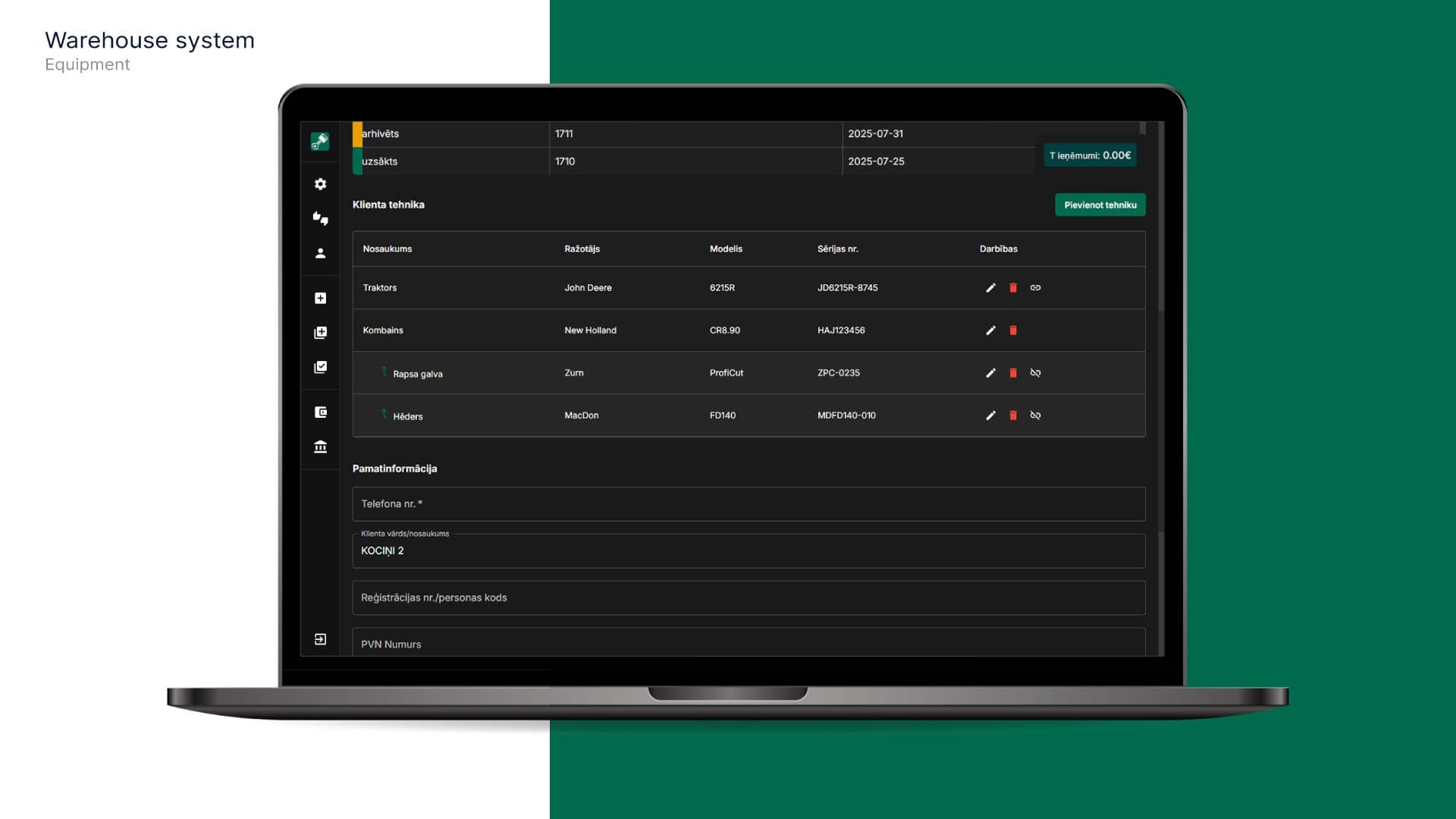
Task: Open the bank building sidebar icon
Action: pyautogui.click(x=320, y=447)
